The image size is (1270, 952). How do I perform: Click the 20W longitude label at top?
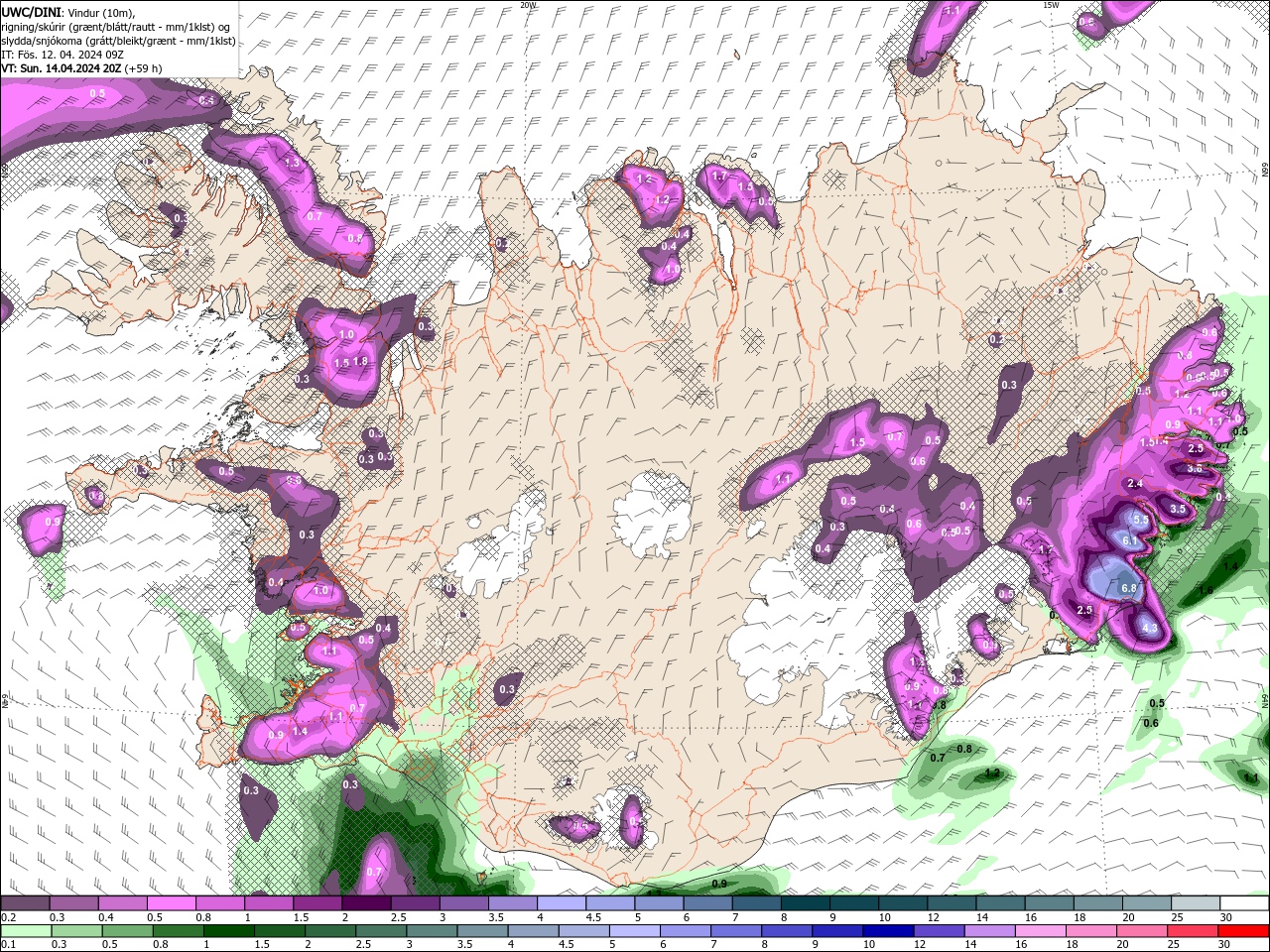pos(528,5)
